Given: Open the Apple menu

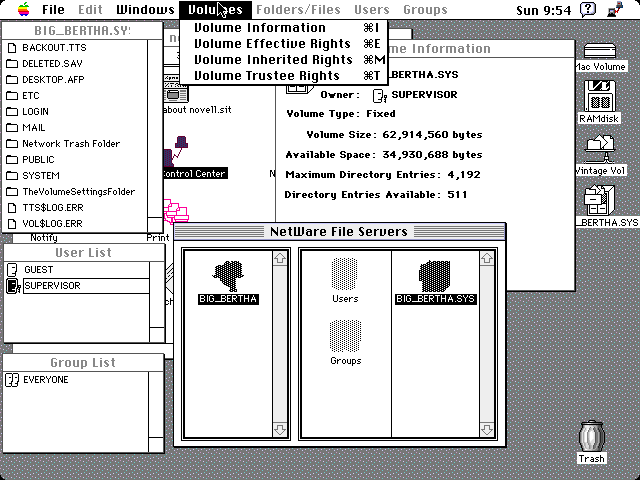Looking at the screenshot, I should pos(22,10).
